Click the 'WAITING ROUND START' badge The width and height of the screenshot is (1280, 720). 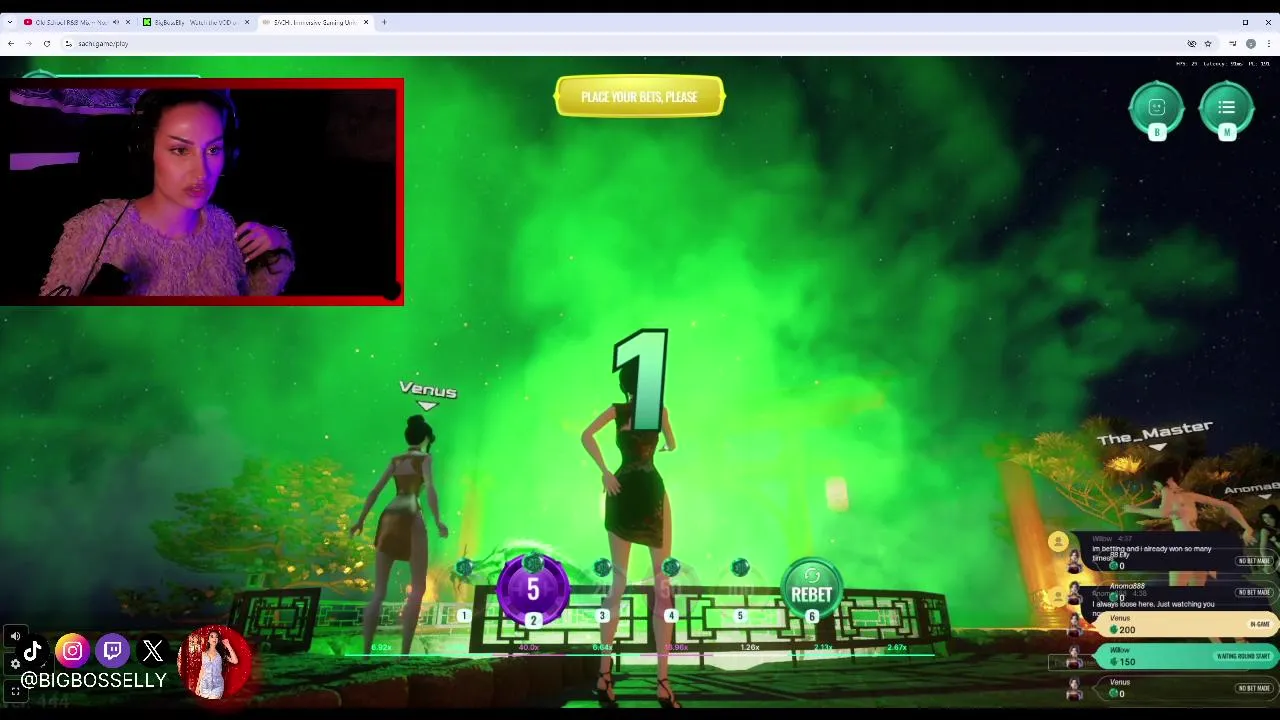pos(1243,656)
